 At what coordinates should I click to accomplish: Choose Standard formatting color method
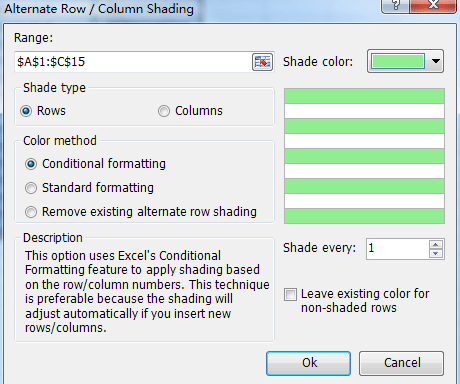[31, 188]
